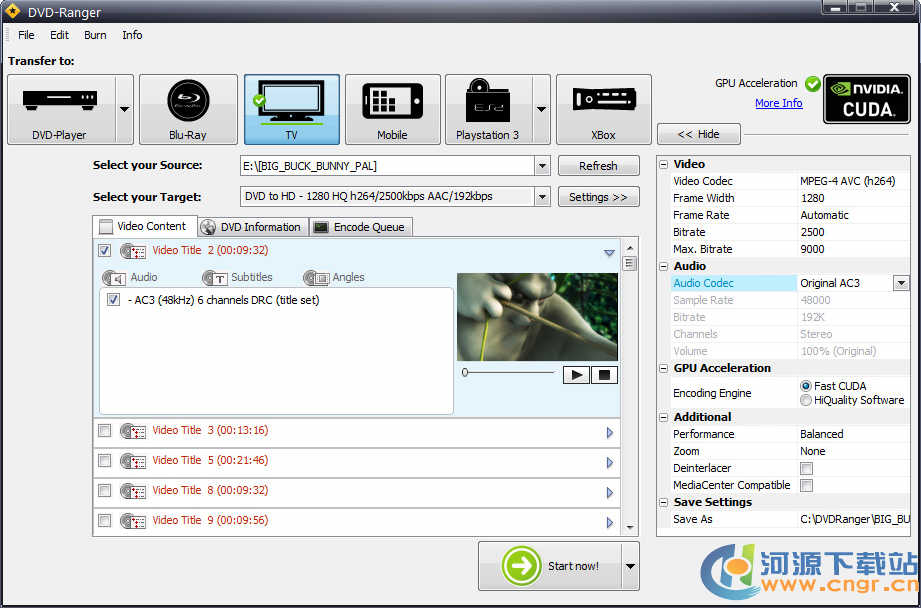Select HiQuality Software encoding engine

pos(806,400)
